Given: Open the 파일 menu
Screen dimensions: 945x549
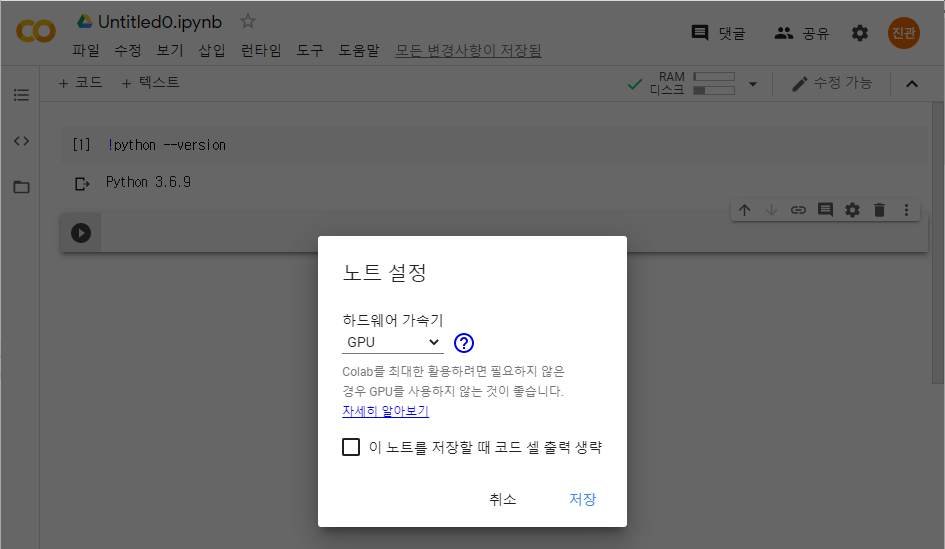Looking at the screenshot, I should point(86,50).
